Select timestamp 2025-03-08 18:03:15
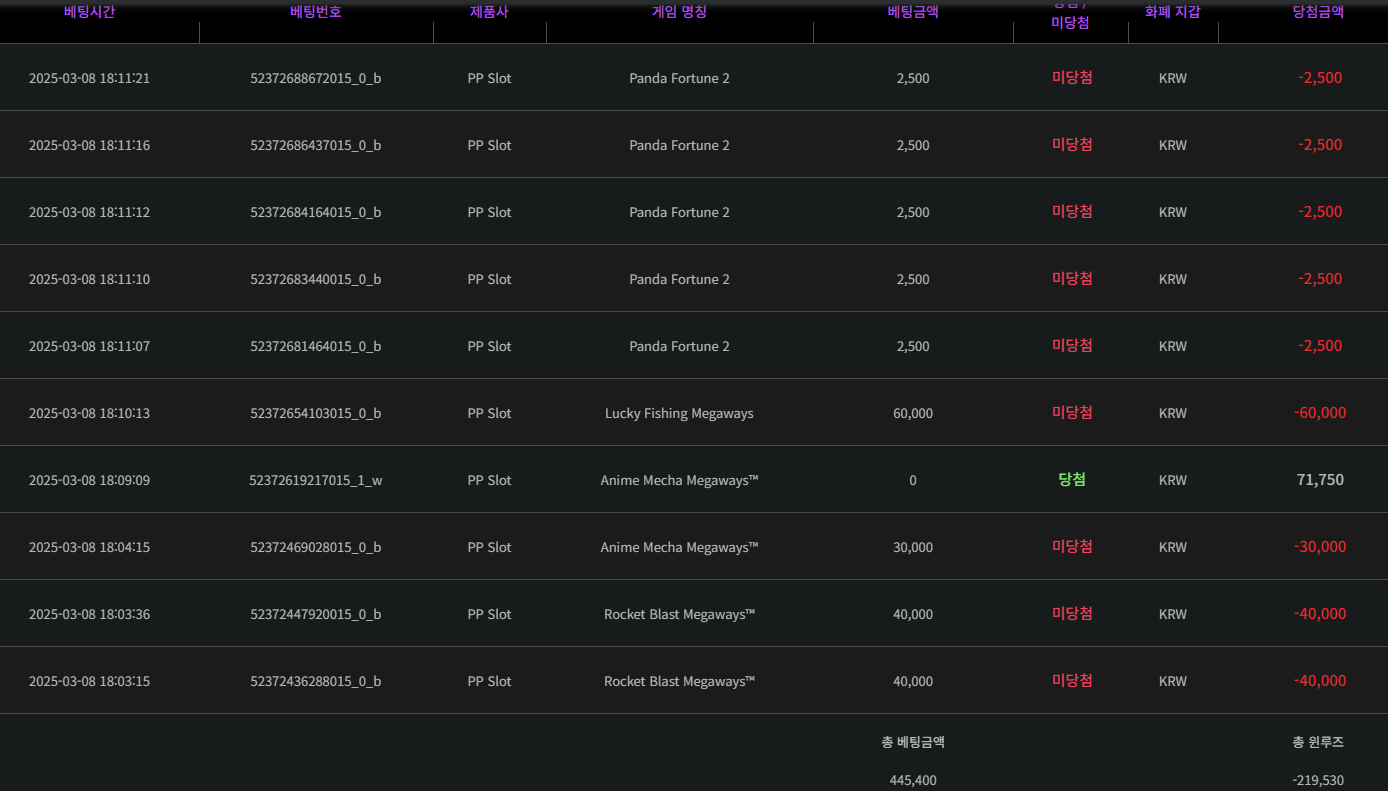Screen dimensions: 1388x791 [89, 681]
